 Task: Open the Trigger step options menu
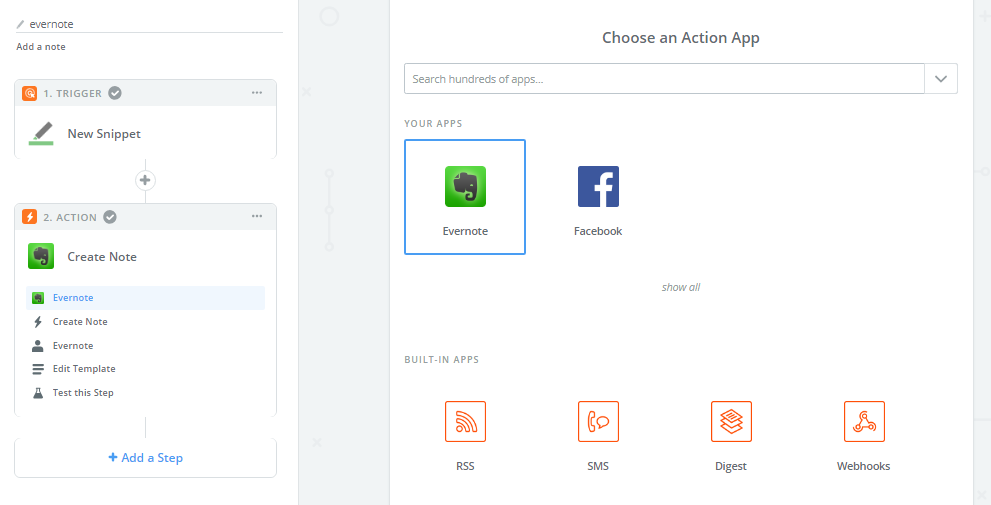click(x=257, y=93)
